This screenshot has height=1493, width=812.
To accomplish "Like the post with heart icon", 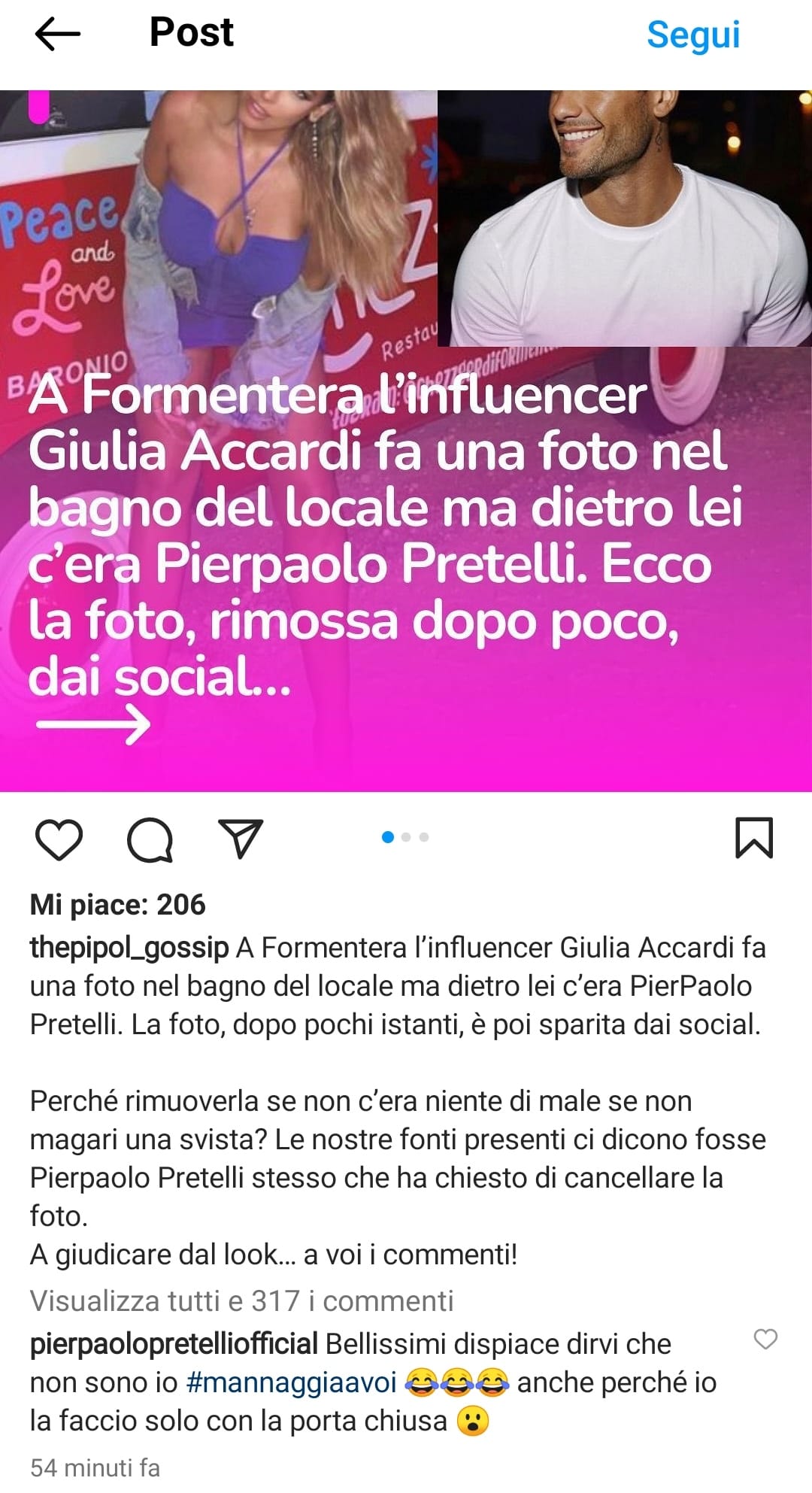I will [x=59, y=839].
